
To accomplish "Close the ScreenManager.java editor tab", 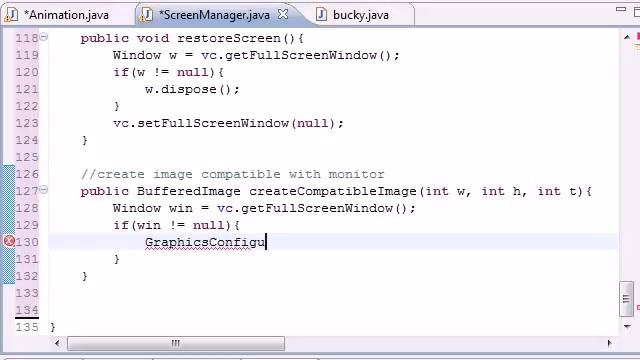I will point(283,14).
